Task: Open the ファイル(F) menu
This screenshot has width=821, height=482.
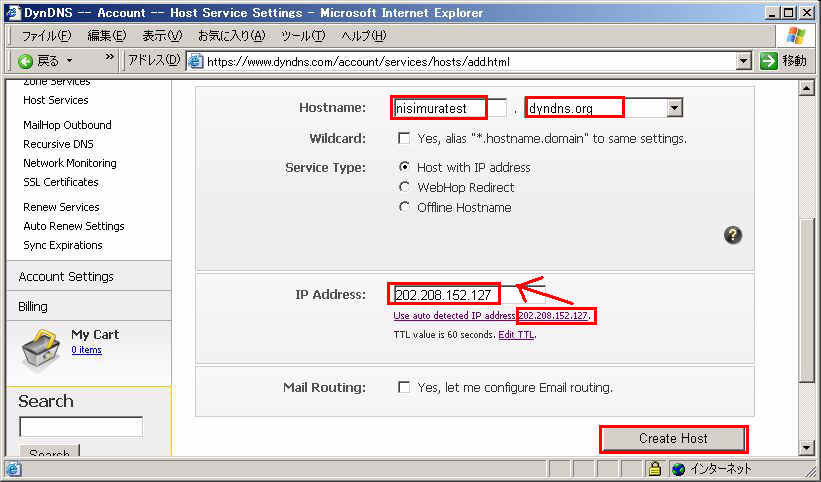Action: pyautogui.click(x=46, y=36)
